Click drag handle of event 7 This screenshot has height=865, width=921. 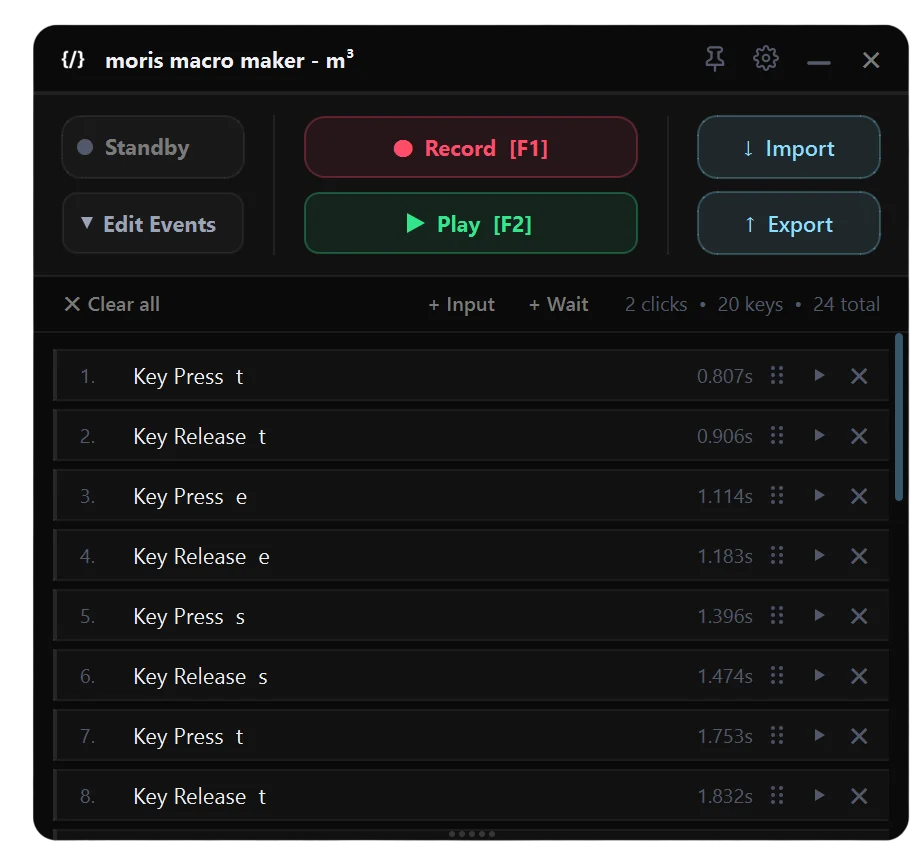click(x=777, y=735)
